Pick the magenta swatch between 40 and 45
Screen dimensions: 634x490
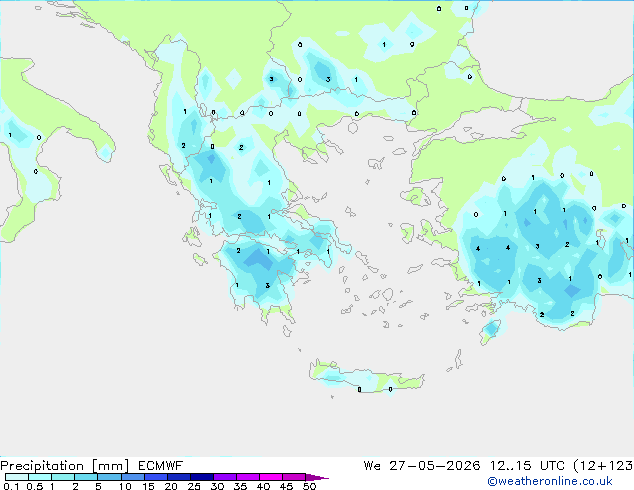pyautogui.click(x=271, y=477)
